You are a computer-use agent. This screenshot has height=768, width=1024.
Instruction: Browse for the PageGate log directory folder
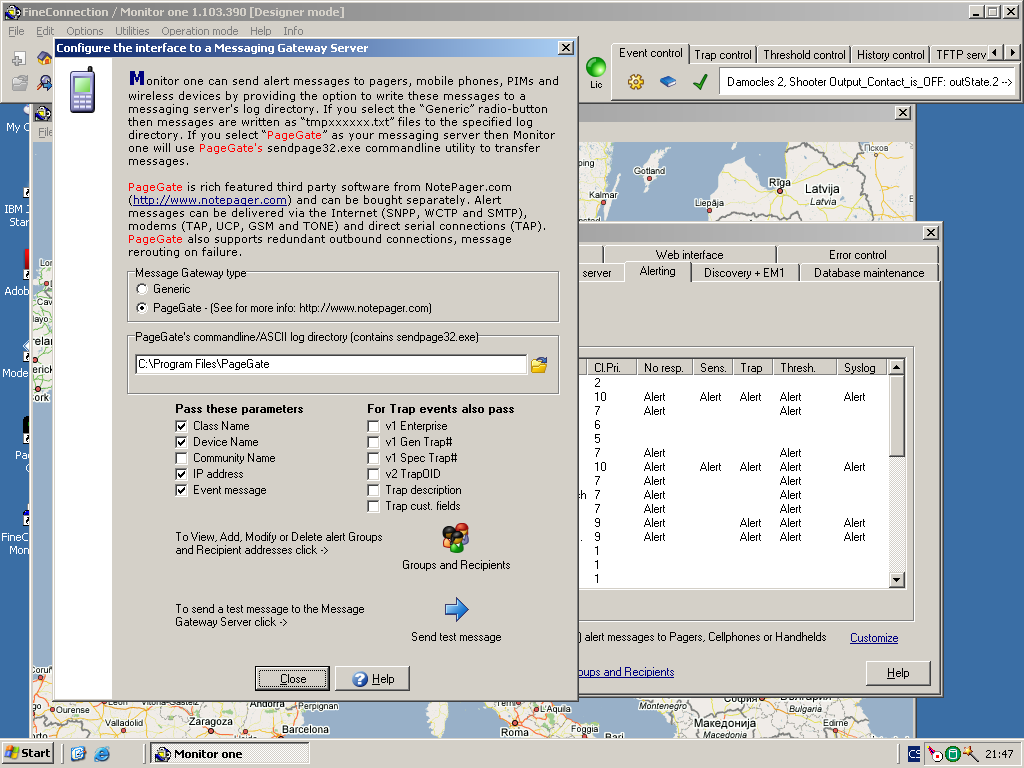click(x=539, y=364)
